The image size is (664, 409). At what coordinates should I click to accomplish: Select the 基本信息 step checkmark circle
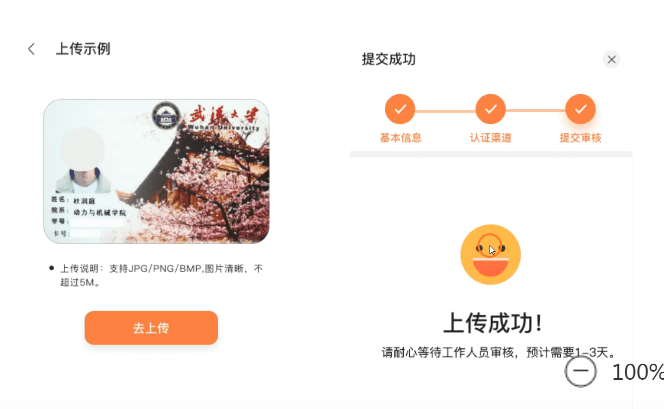(400, 109)
